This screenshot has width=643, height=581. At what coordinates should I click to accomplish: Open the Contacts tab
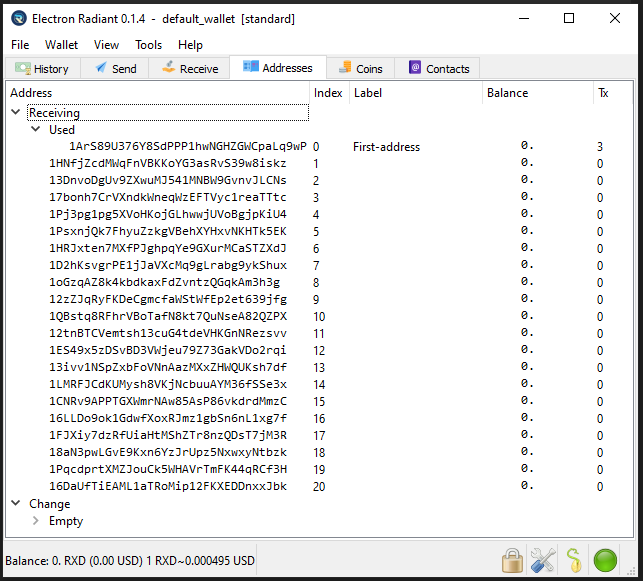pos(438,69)
